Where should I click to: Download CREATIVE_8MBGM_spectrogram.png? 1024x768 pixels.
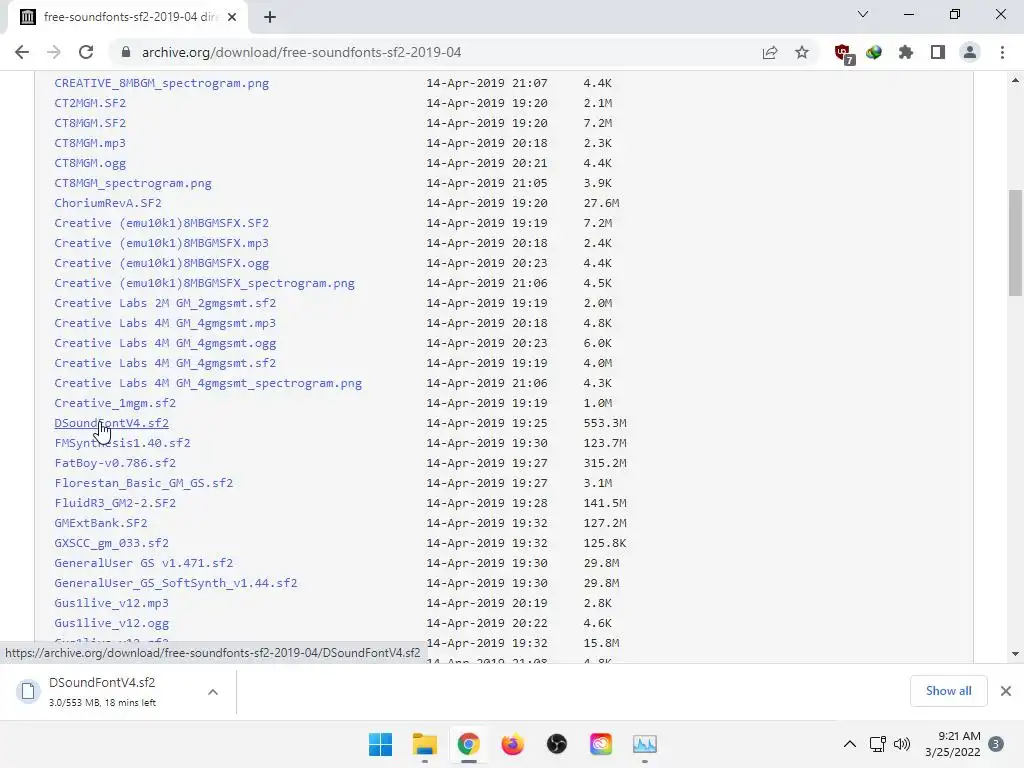click(161, 83)
